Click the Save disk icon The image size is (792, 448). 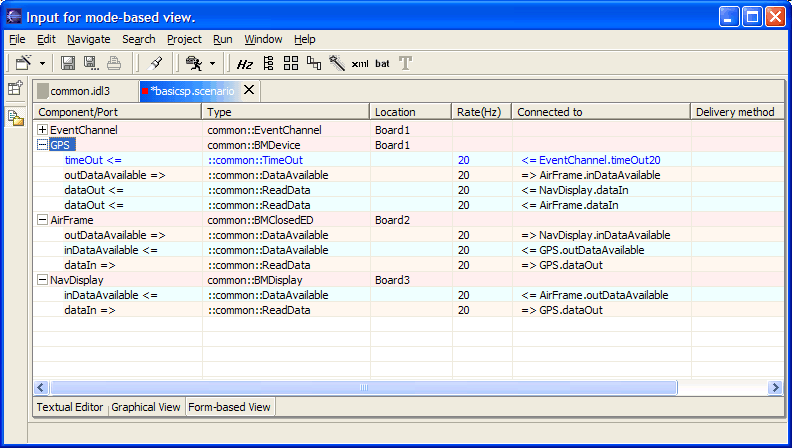tap(68, 63)
